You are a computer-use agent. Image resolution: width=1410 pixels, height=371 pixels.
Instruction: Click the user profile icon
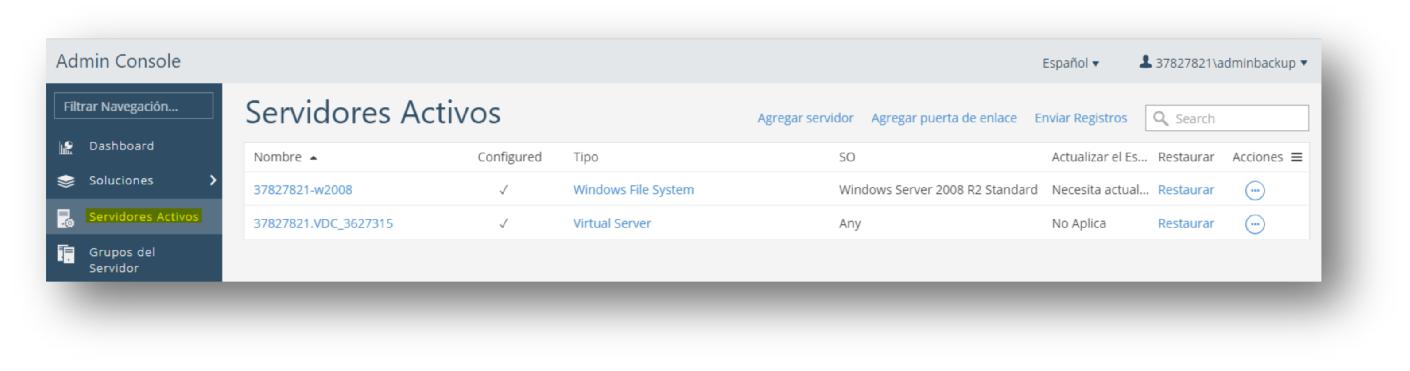(1146, 63)
